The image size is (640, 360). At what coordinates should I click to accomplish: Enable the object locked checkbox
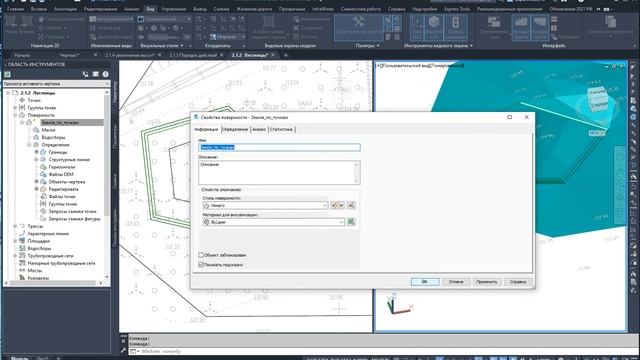(201, 255)
